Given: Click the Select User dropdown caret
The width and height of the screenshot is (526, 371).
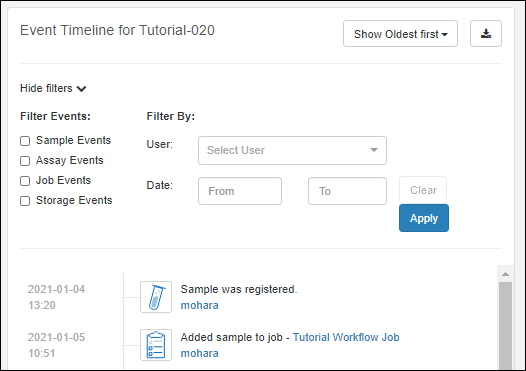Looking at the screenshot, I should pyautogui.click(x=374, y=150).
